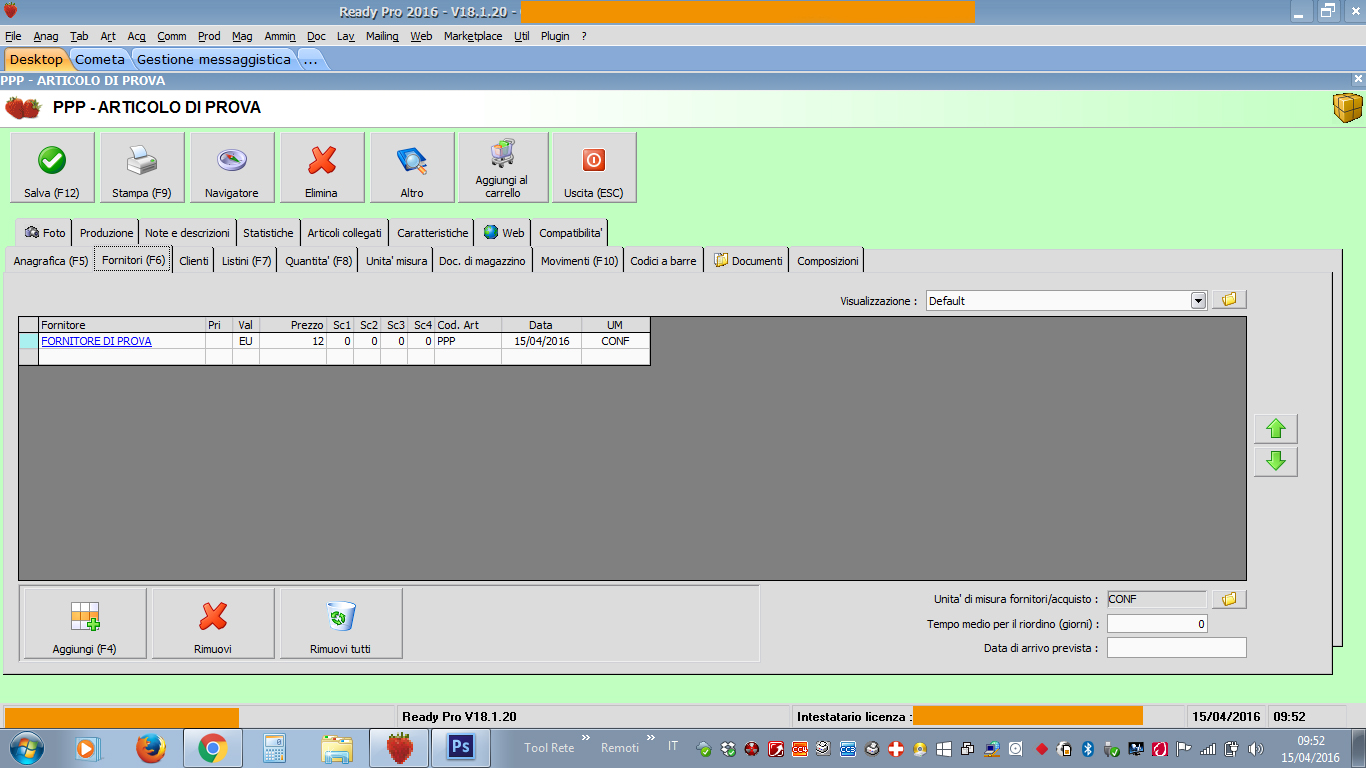Open the File menu

(13, 36)
